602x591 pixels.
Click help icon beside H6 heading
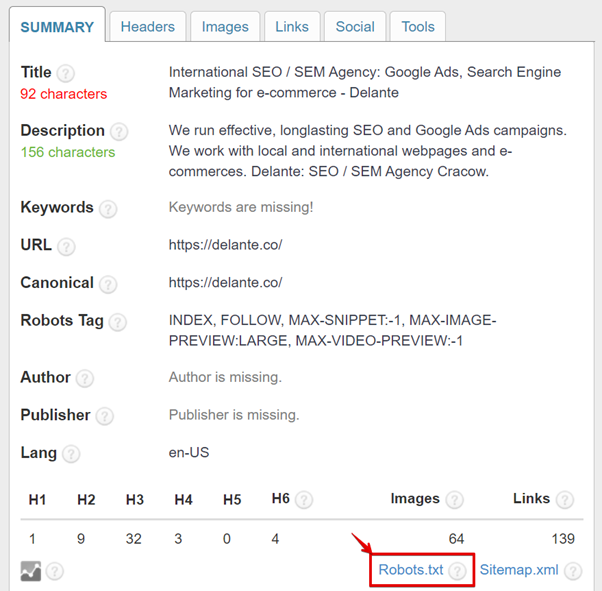tap(304, 500)
